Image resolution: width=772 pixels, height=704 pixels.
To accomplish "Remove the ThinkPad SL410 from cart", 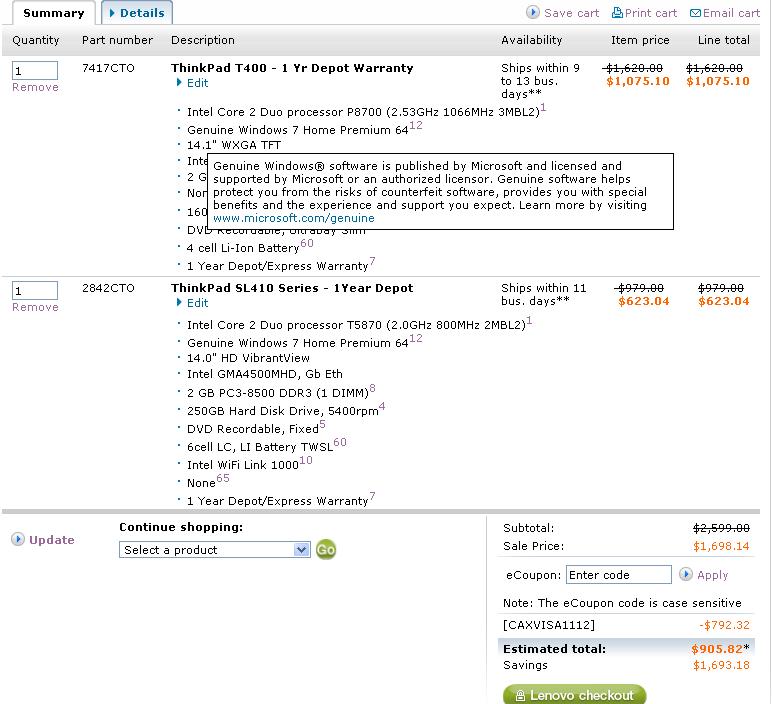I will point(35,307).
